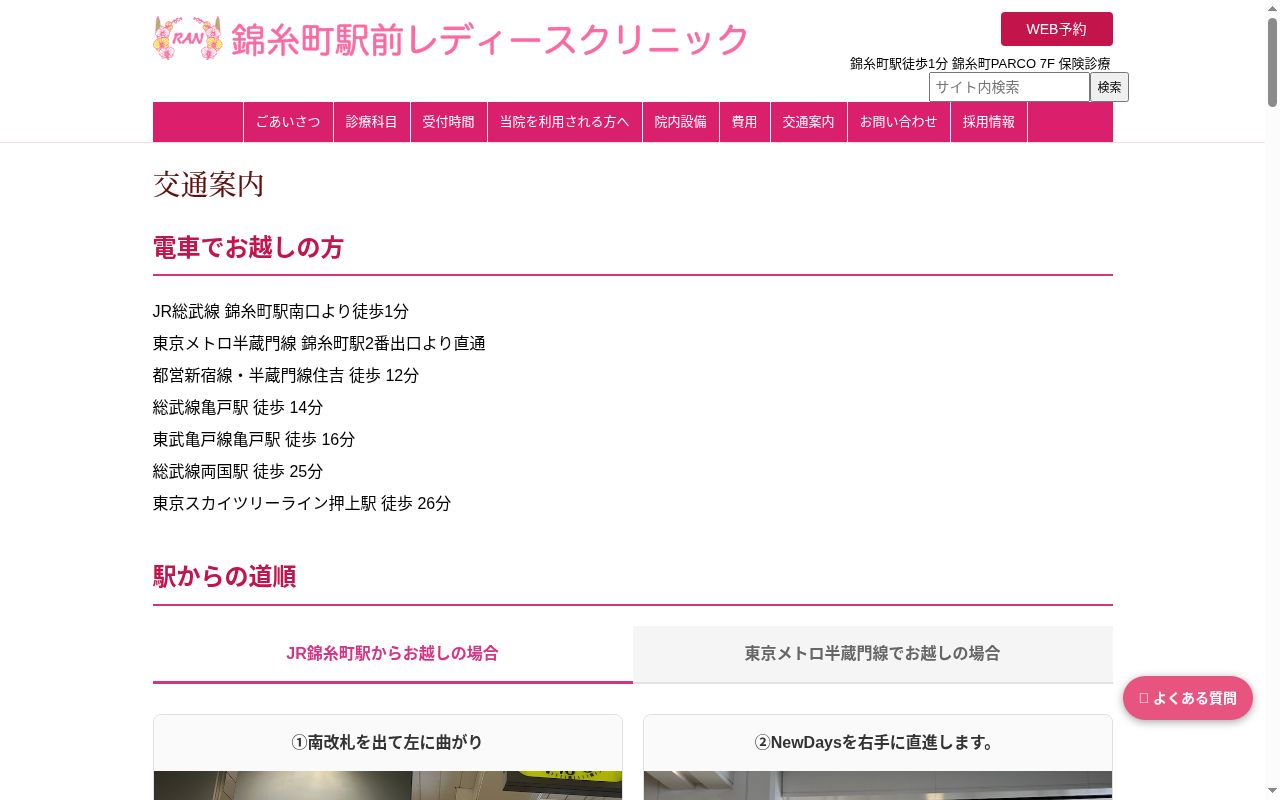Open the 診療科目 menu item
The image size is (1280, 800).
pyautogui.click(x=372, y=122)
